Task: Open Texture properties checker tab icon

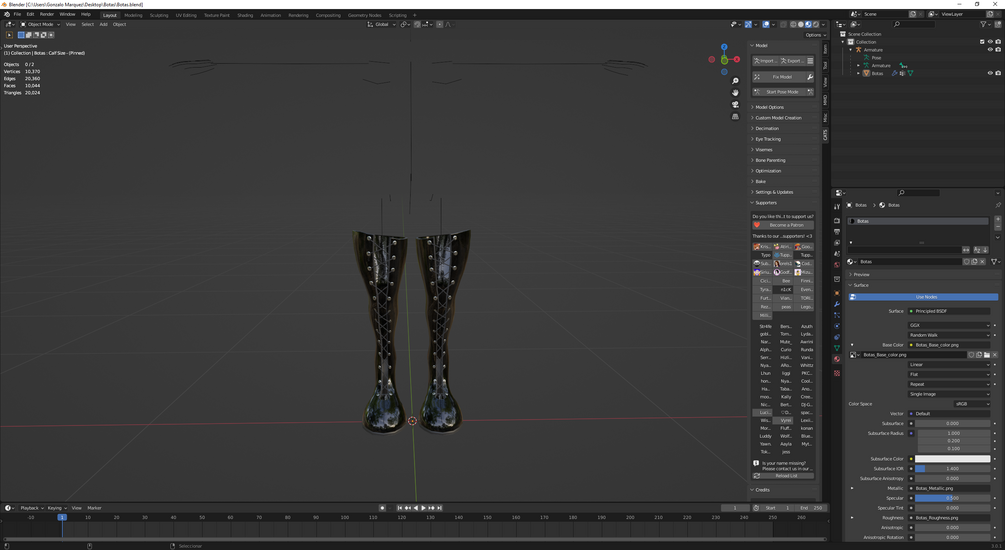Action: tap(836, 373)
